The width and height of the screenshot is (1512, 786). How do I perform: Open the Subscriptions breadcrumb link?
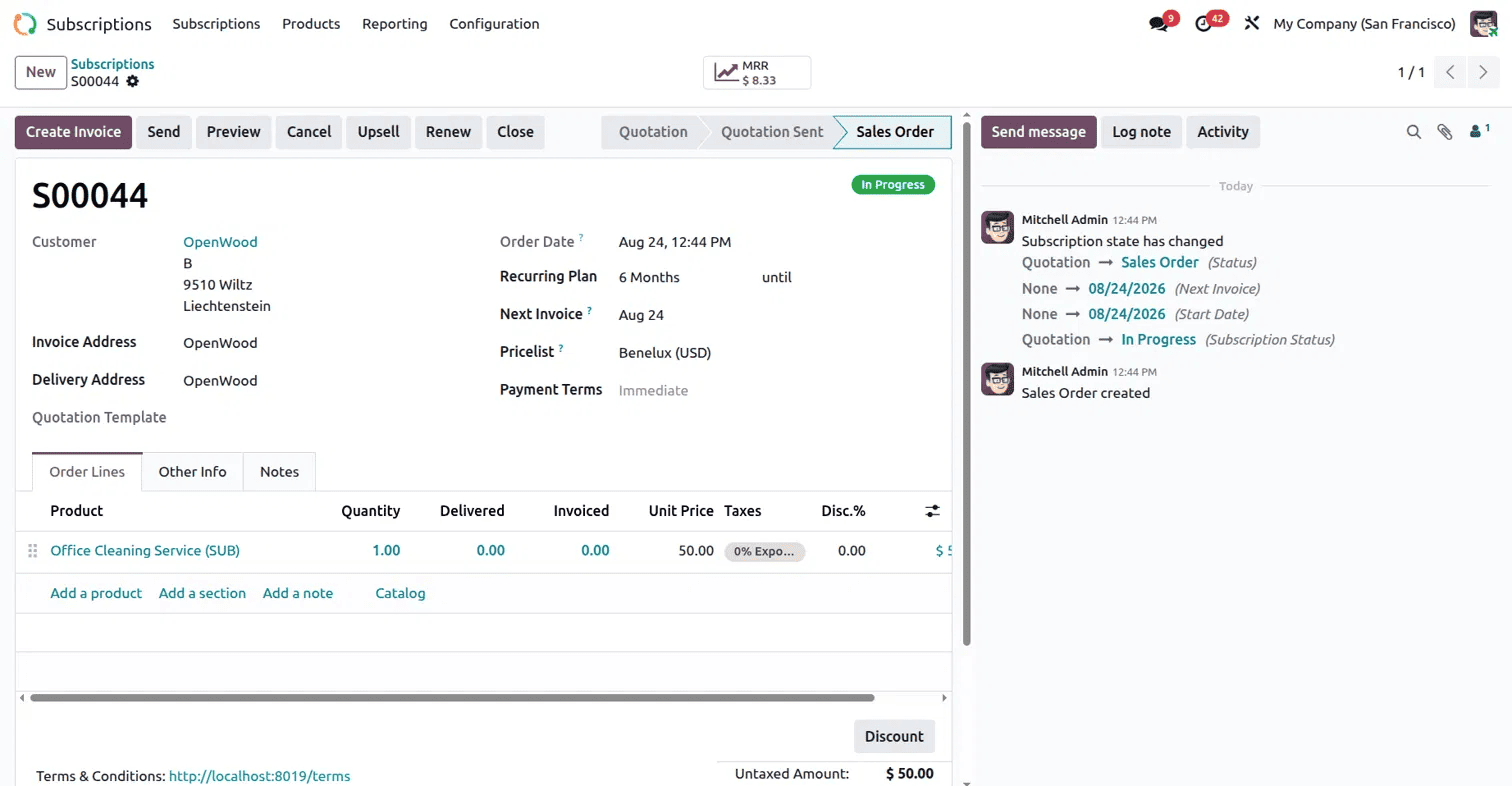click(113, 64)
